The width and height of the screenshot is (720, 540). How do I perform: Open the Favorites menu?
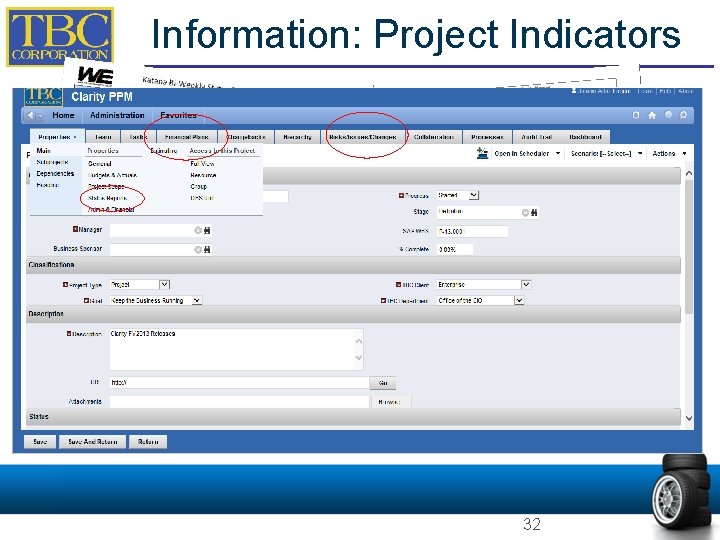178,115
